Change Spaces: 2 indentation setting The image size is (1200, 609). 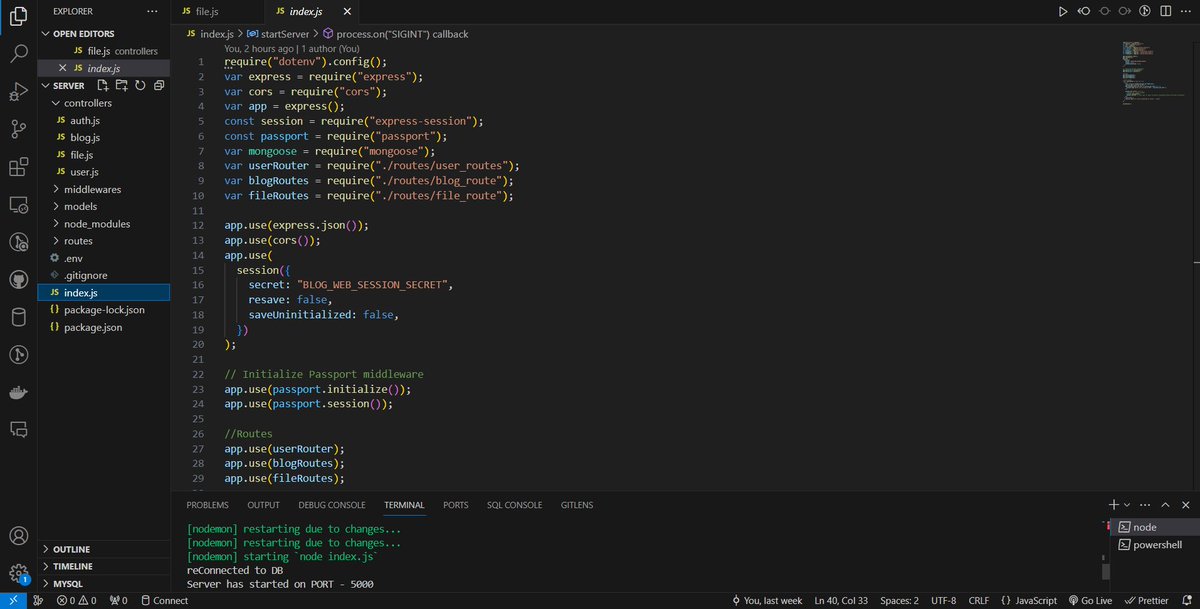(x=898, y=600)
